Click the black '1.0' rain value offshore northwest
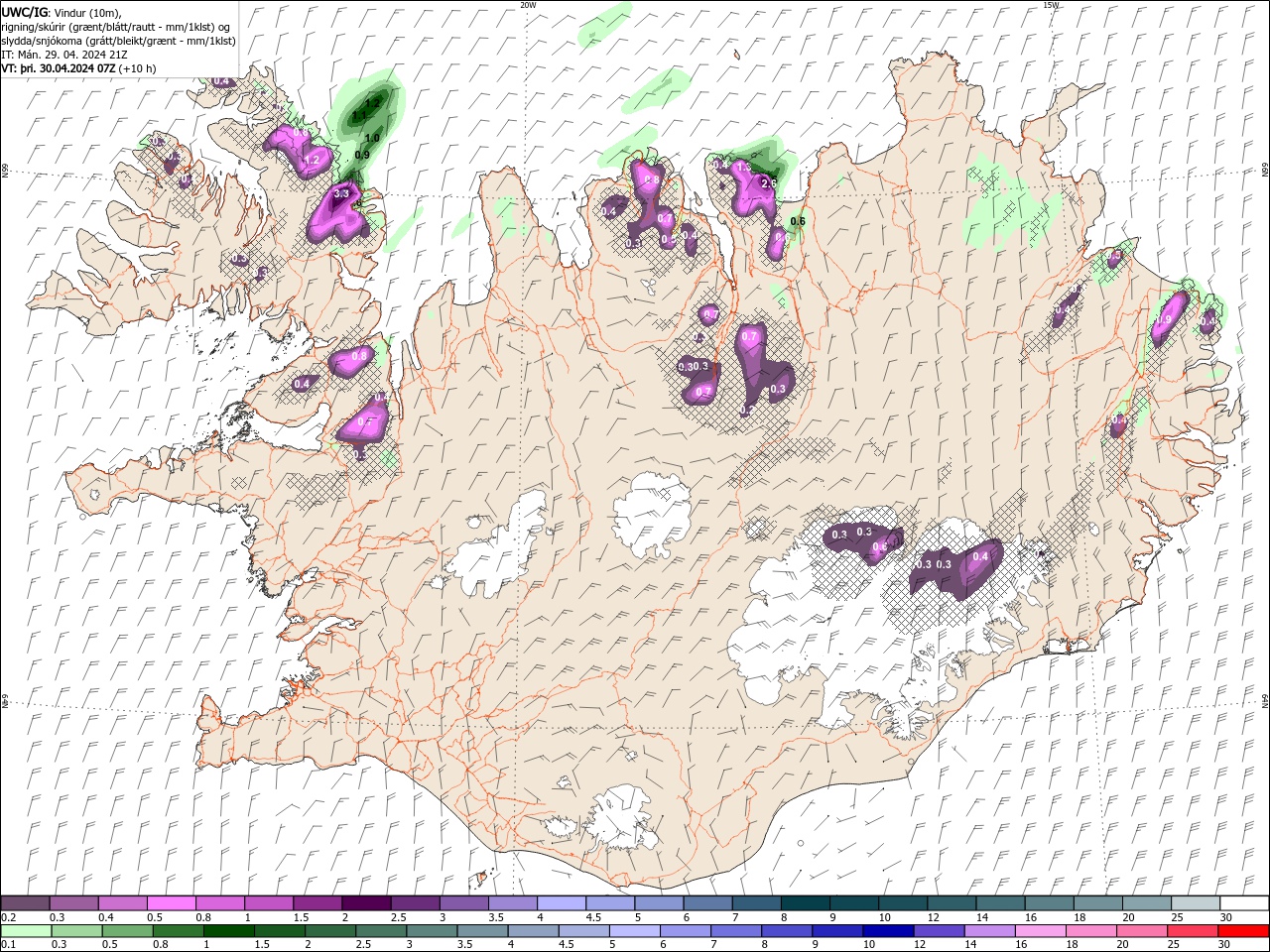This screenshot has height=952, width=1270. tap(373, 139)
